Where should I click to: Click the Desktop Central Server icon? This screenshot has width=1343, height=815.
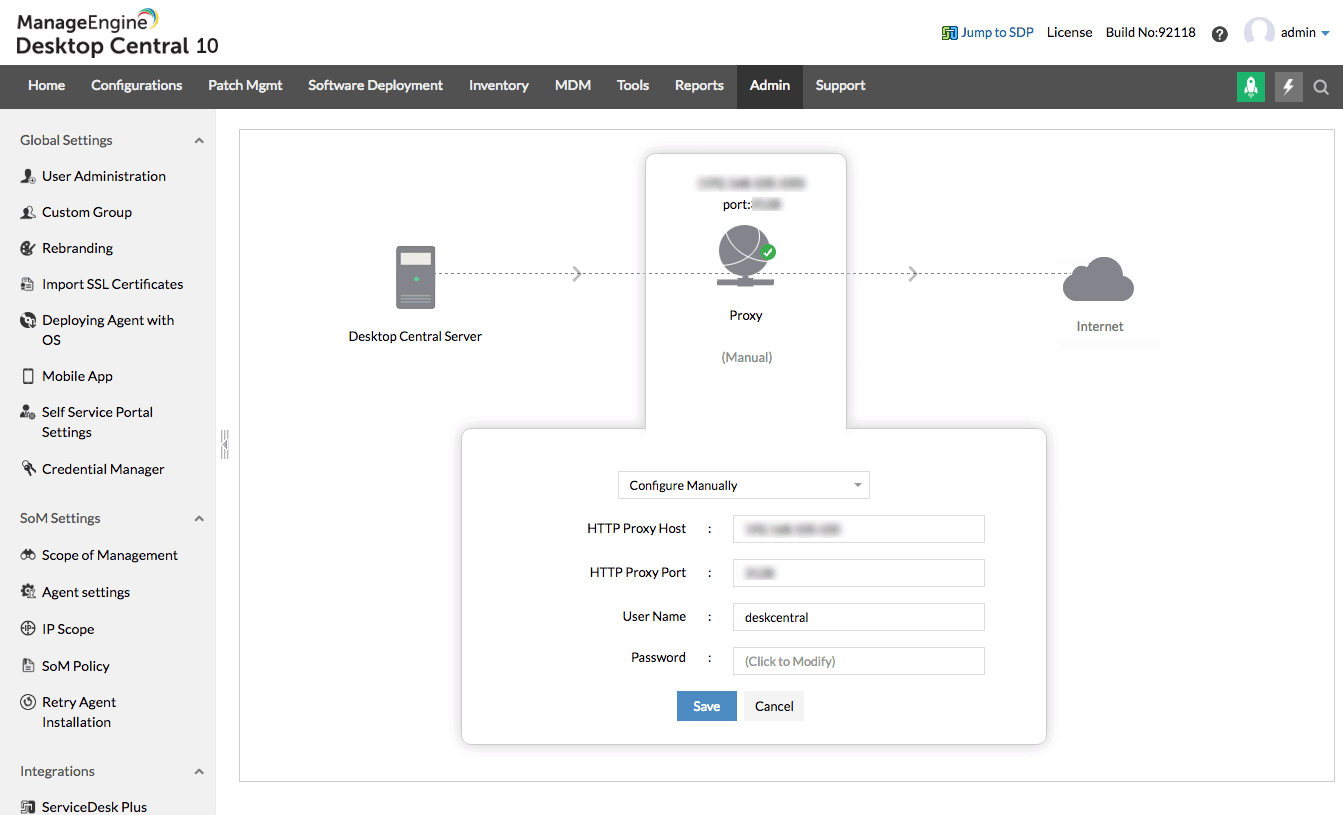coord(415,277)
